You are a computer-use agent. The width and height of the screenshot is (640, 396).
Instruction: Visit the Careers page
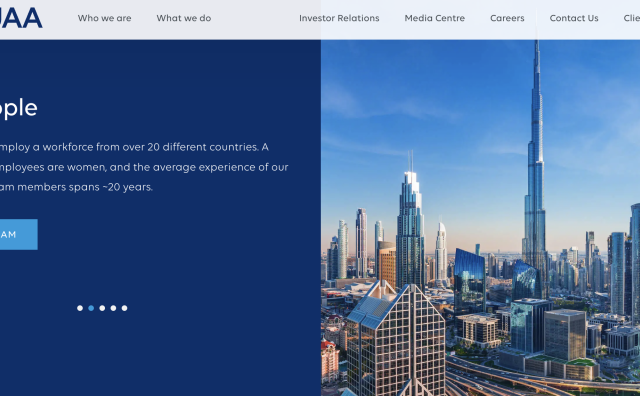[507, 18]
